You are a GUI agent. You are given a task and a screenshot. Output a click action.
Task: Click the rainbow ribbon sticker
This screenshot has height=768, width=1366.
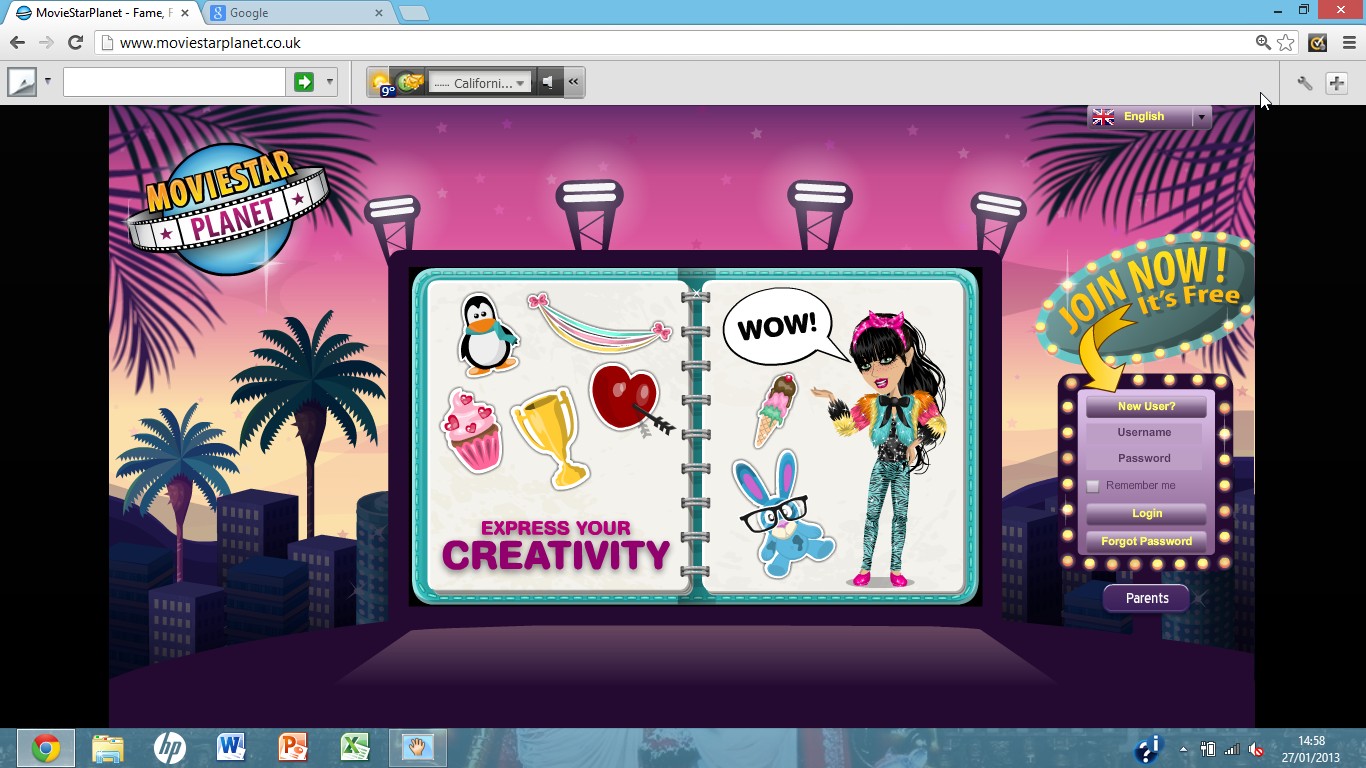[599, 323]
